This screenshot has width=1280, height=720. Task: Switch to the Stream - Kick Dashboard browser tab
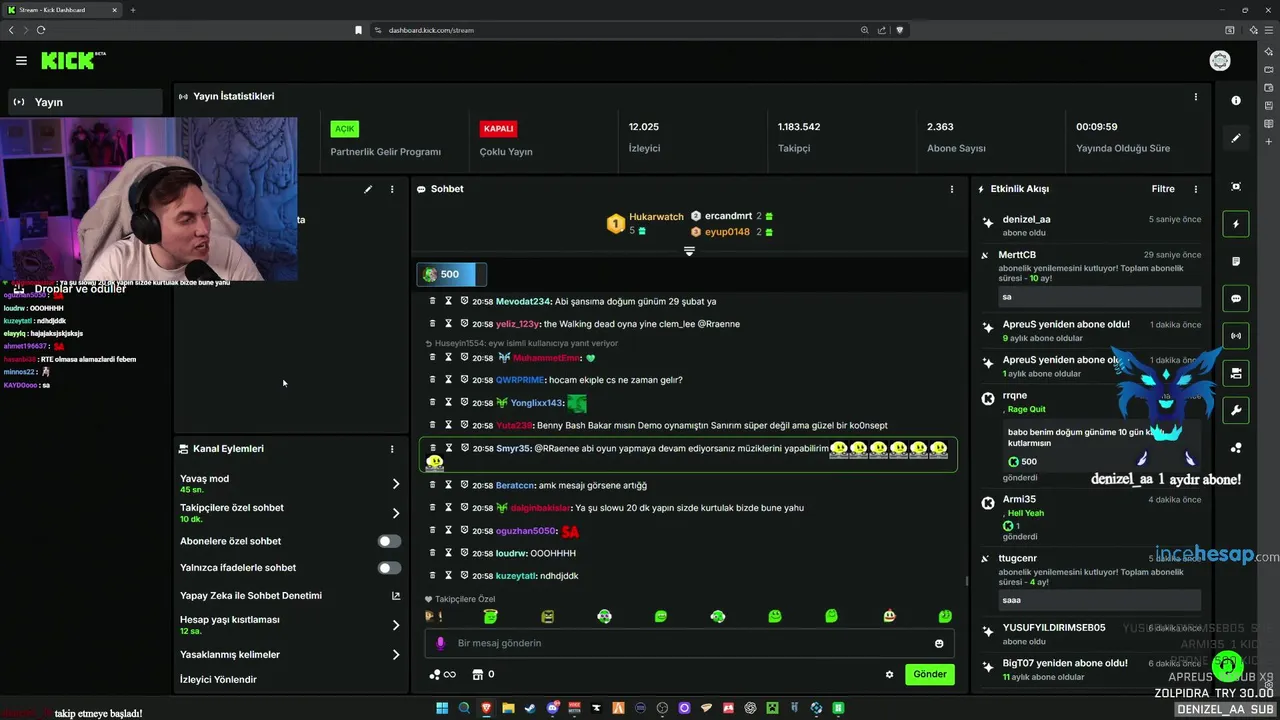tap(63, 10)
